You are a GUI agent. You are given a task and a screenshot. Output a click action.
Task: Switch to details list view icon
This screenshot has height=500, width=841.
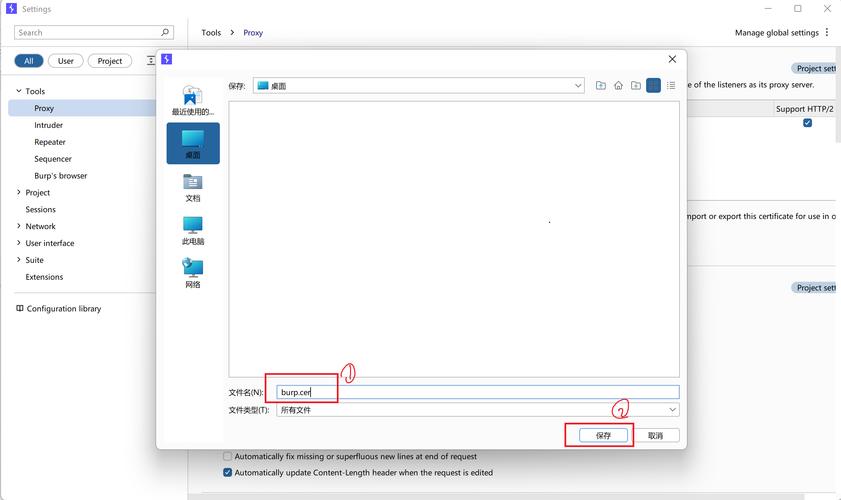click(671, 85)
